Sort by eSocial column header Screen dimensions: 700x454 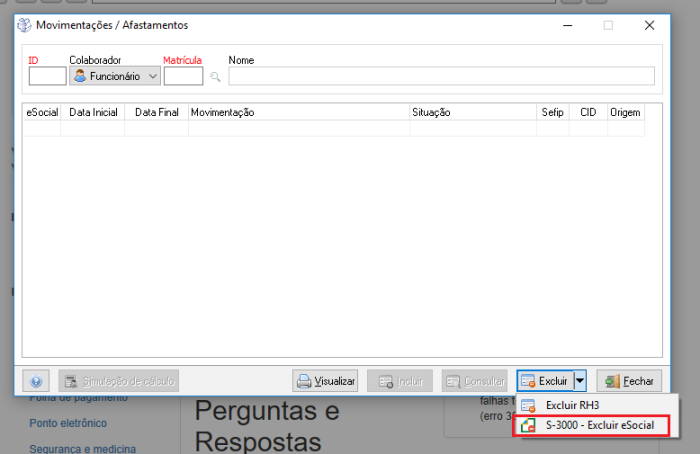[42, 113]
